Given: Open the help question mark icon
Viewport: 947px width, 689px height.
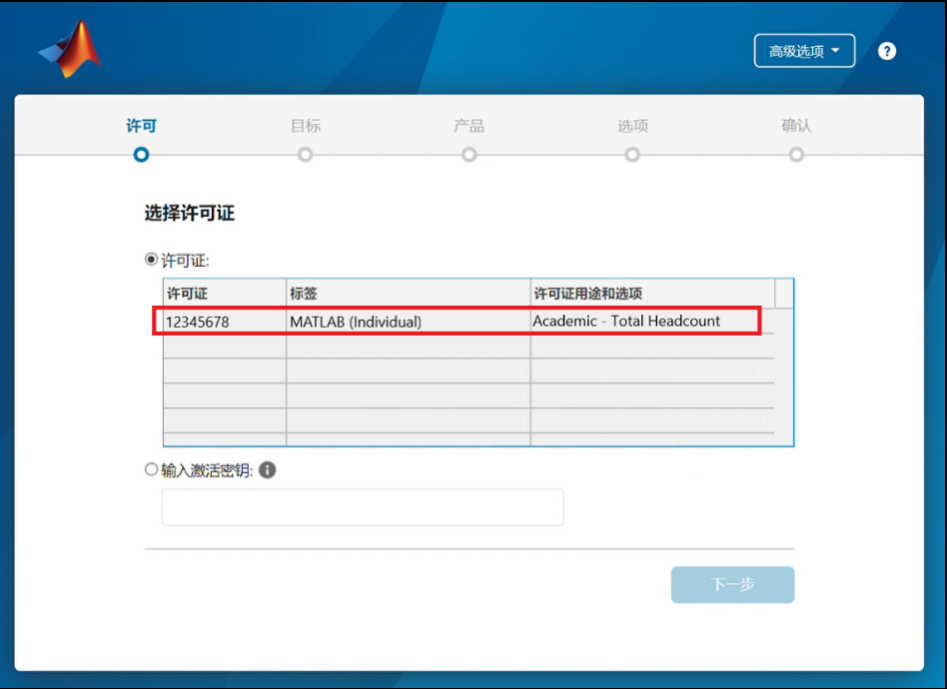Looking at the screenshot, I should (886, 51).
